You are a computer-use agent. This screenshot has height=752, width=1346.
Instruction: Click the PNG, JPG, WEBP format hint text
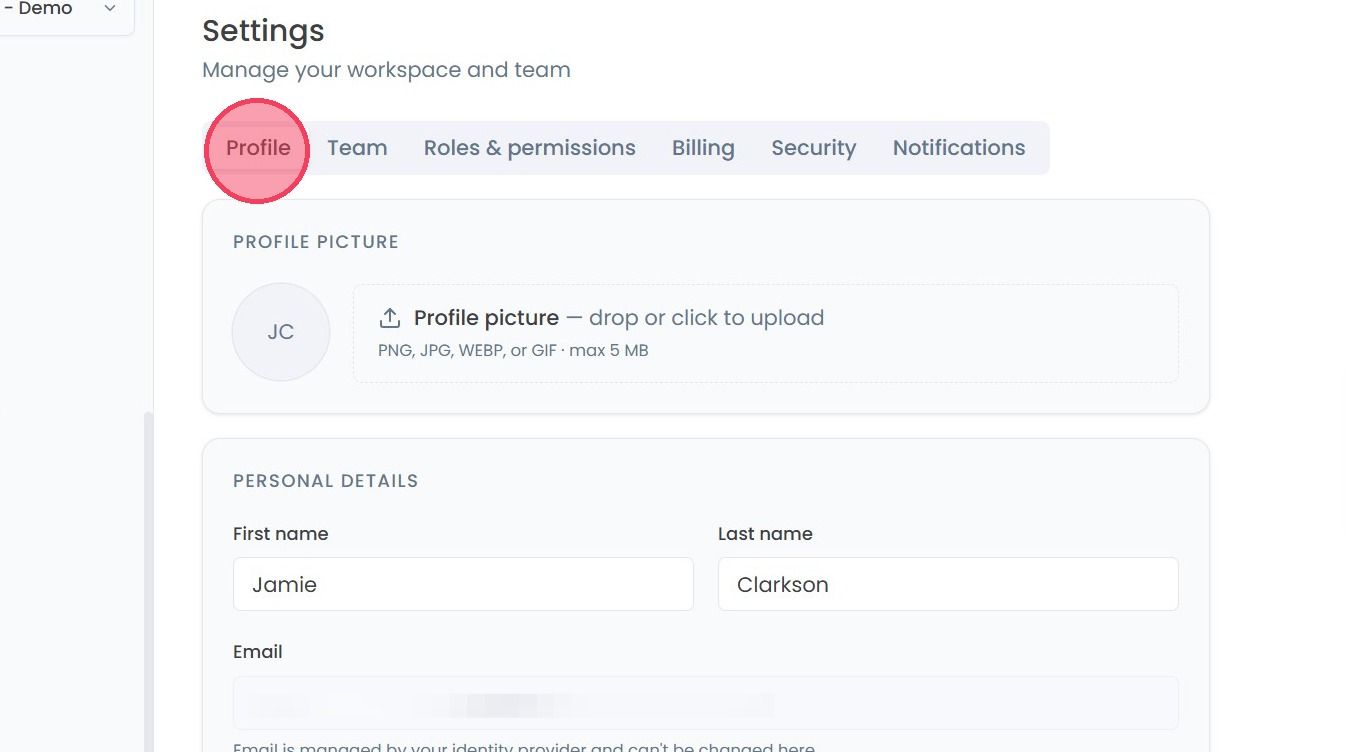513,351
